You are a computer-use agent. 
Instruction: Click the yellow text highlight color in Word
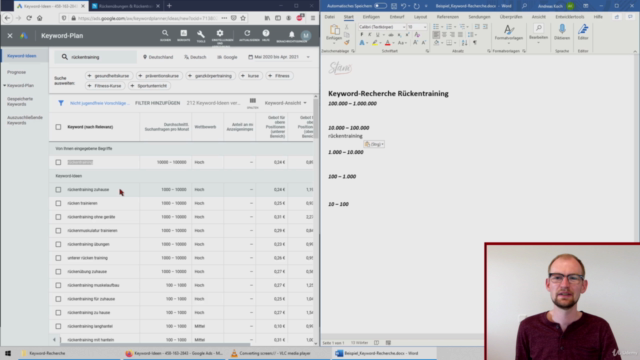pos(375,42)
